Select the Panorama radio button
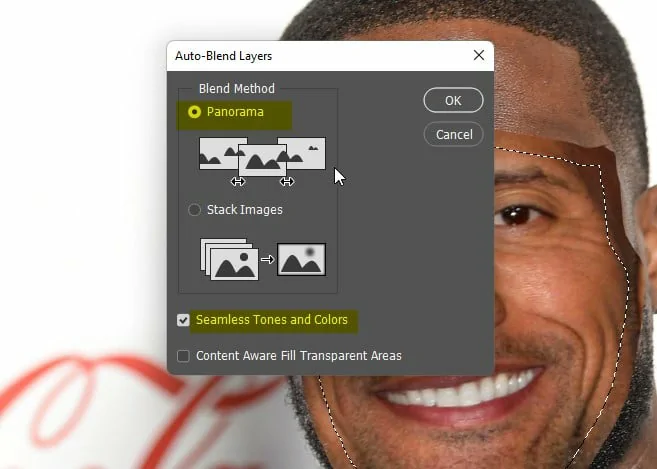The height and width of the screenshot is (469, 657). coord(194,112)
